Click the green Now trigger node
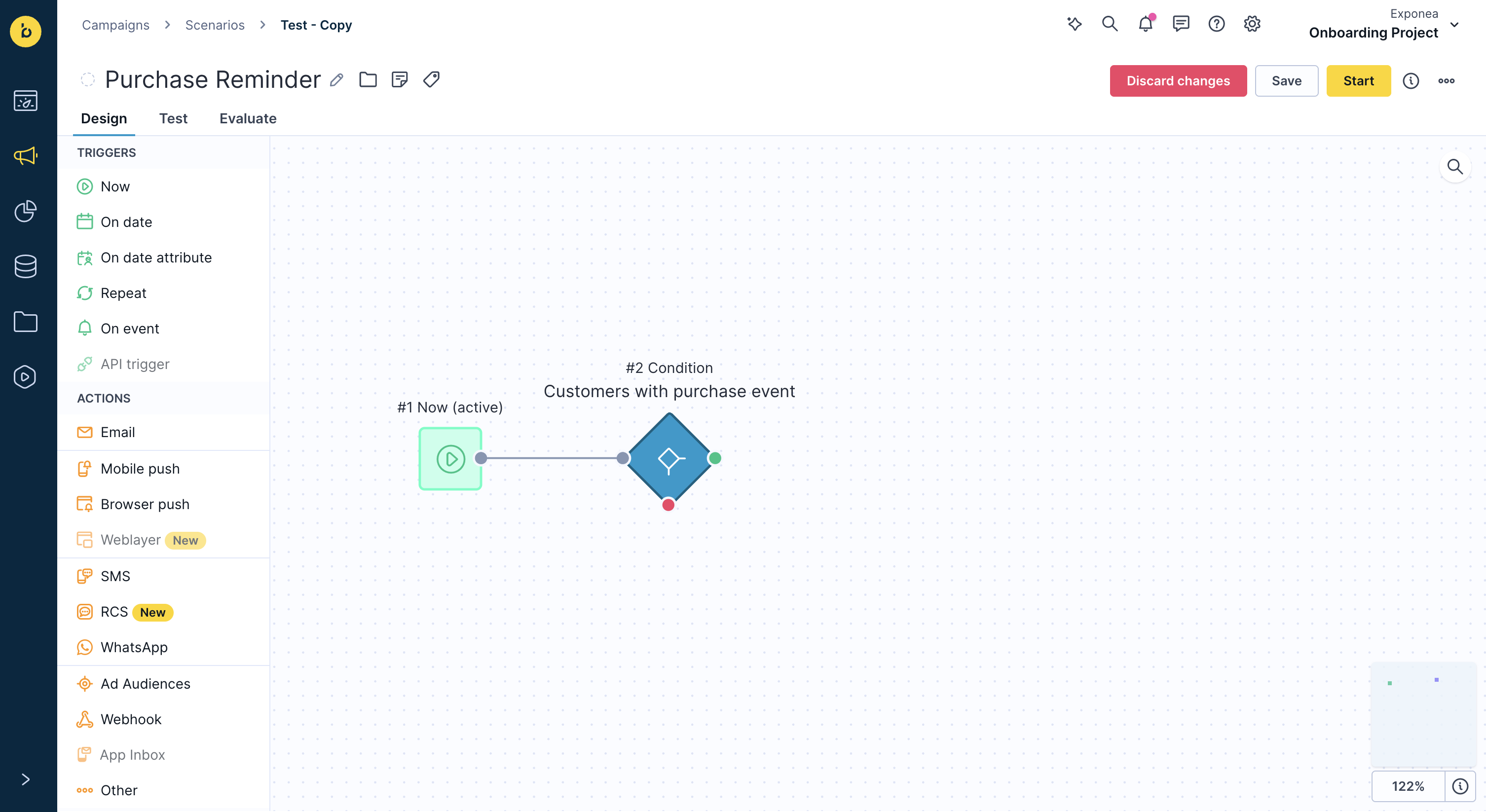 click(x=450, y=458)
